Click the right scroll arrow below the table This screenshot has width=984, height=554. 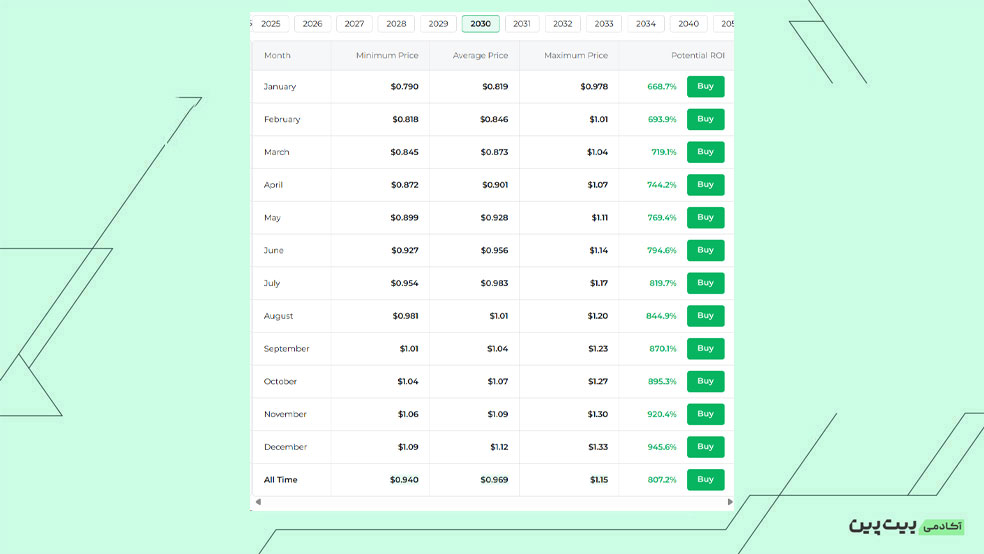coord(729,502)
